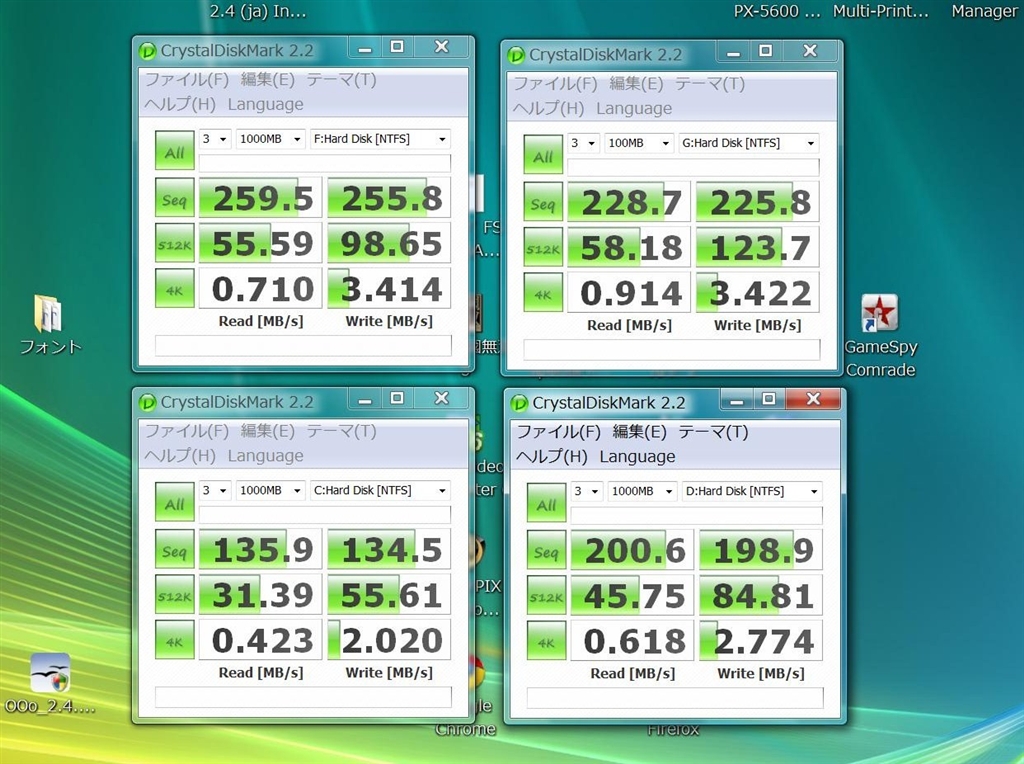This screenshot has width=1024, height=764.
Task: Open 1000MB size dropdown in D: drive window
Action: (642, 491)
